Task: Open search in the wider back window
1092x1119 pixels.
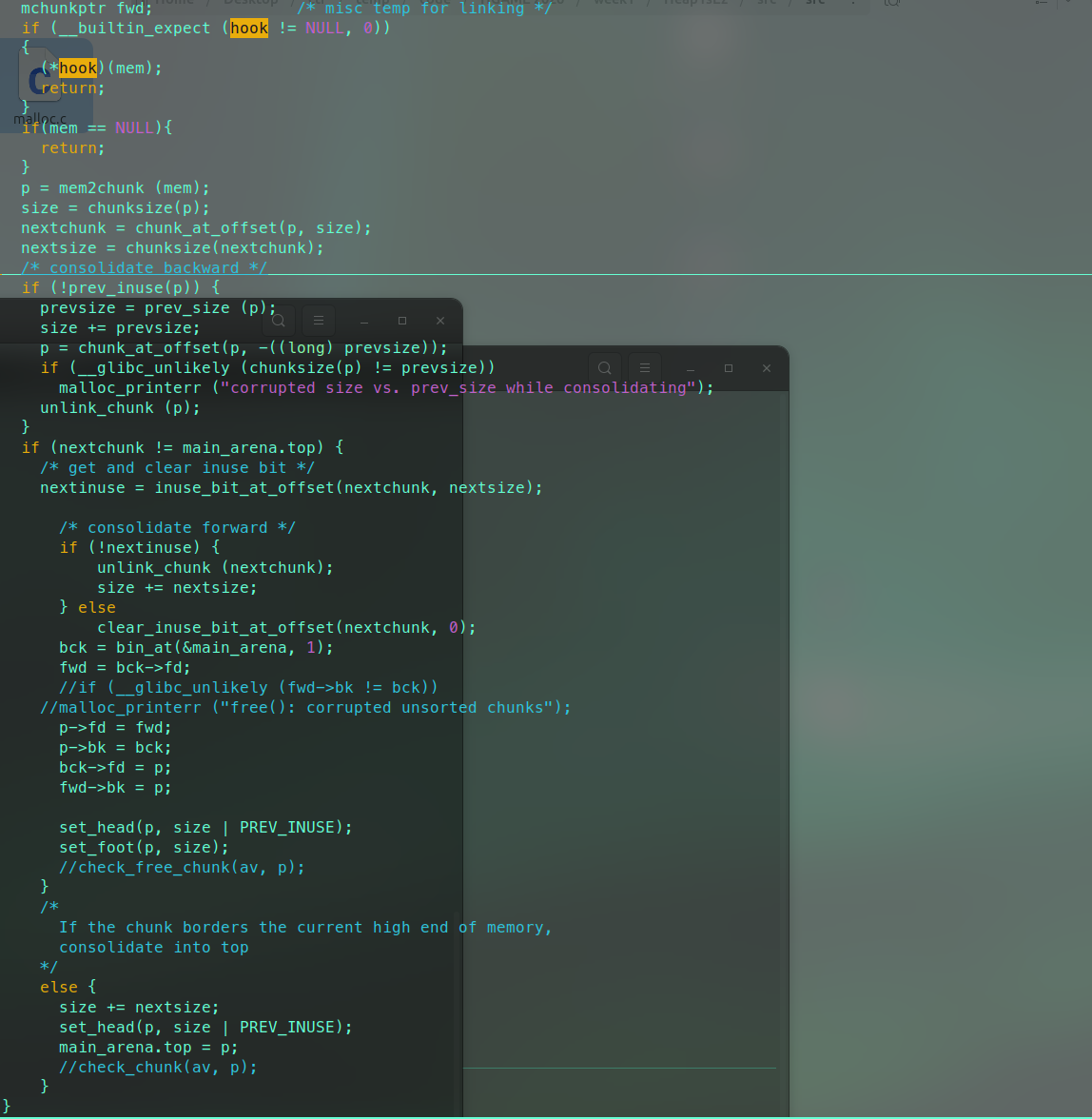Action: coord(605,368)
